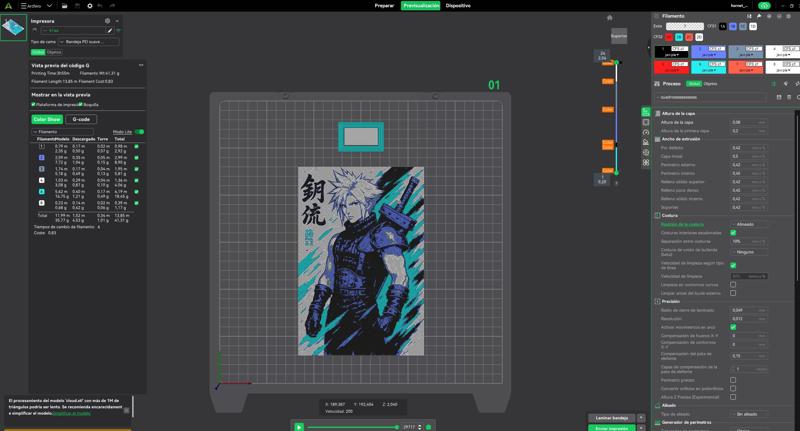This screenshot has height=431, width=800.
Task: Click the home view icon above canvas
Action: (609, 18)
